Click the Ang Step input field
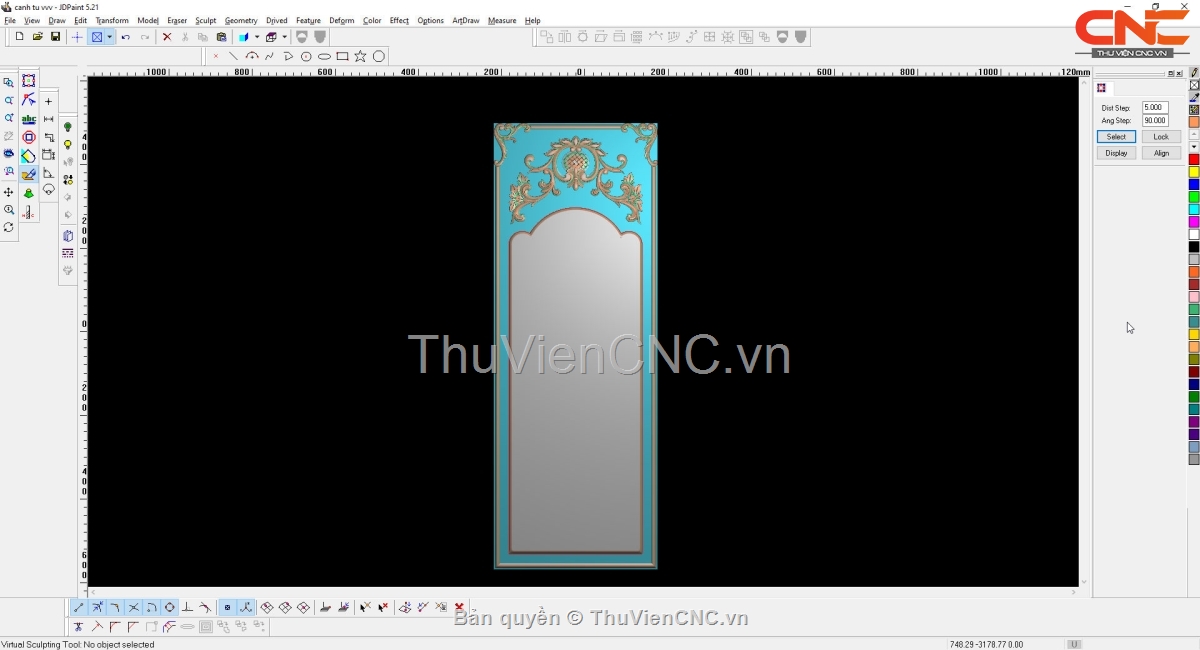 [x=1155, y=121]
